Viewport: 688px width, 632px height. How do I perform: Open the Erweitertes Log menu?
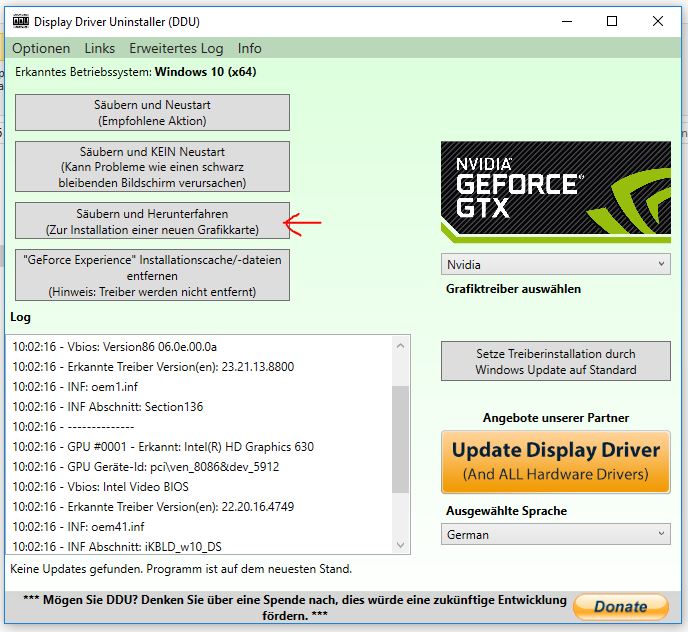[176, 48]
